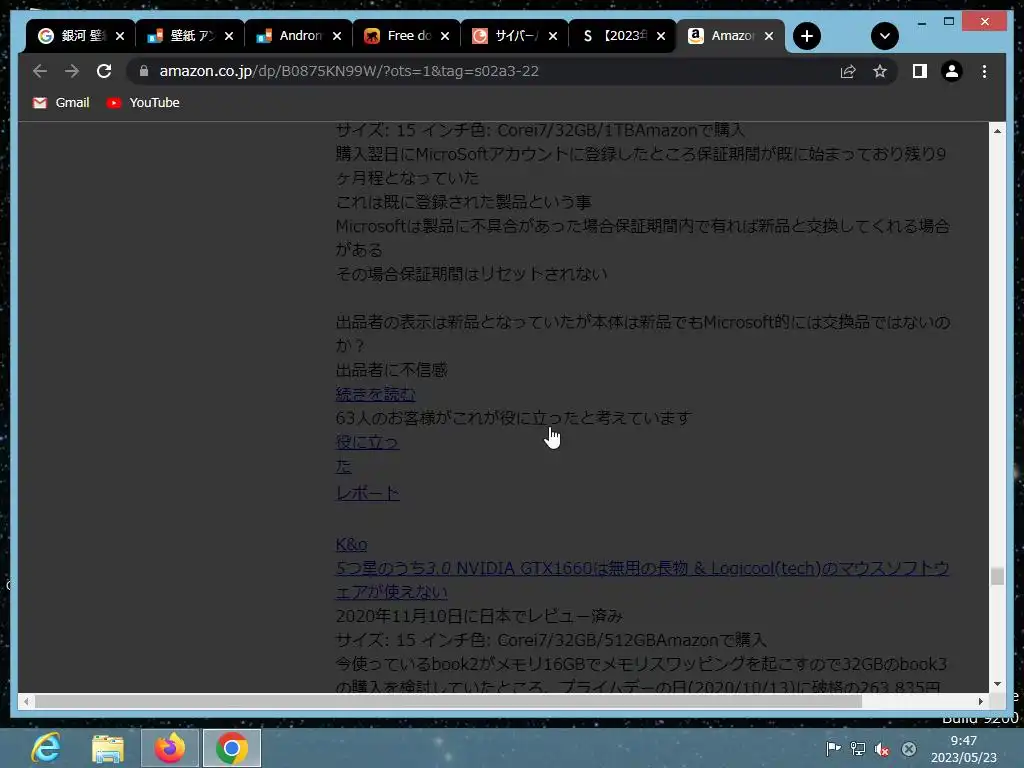Switch to Firefox in the taskbar
The image size is (1024, 768).
[170, 748]
